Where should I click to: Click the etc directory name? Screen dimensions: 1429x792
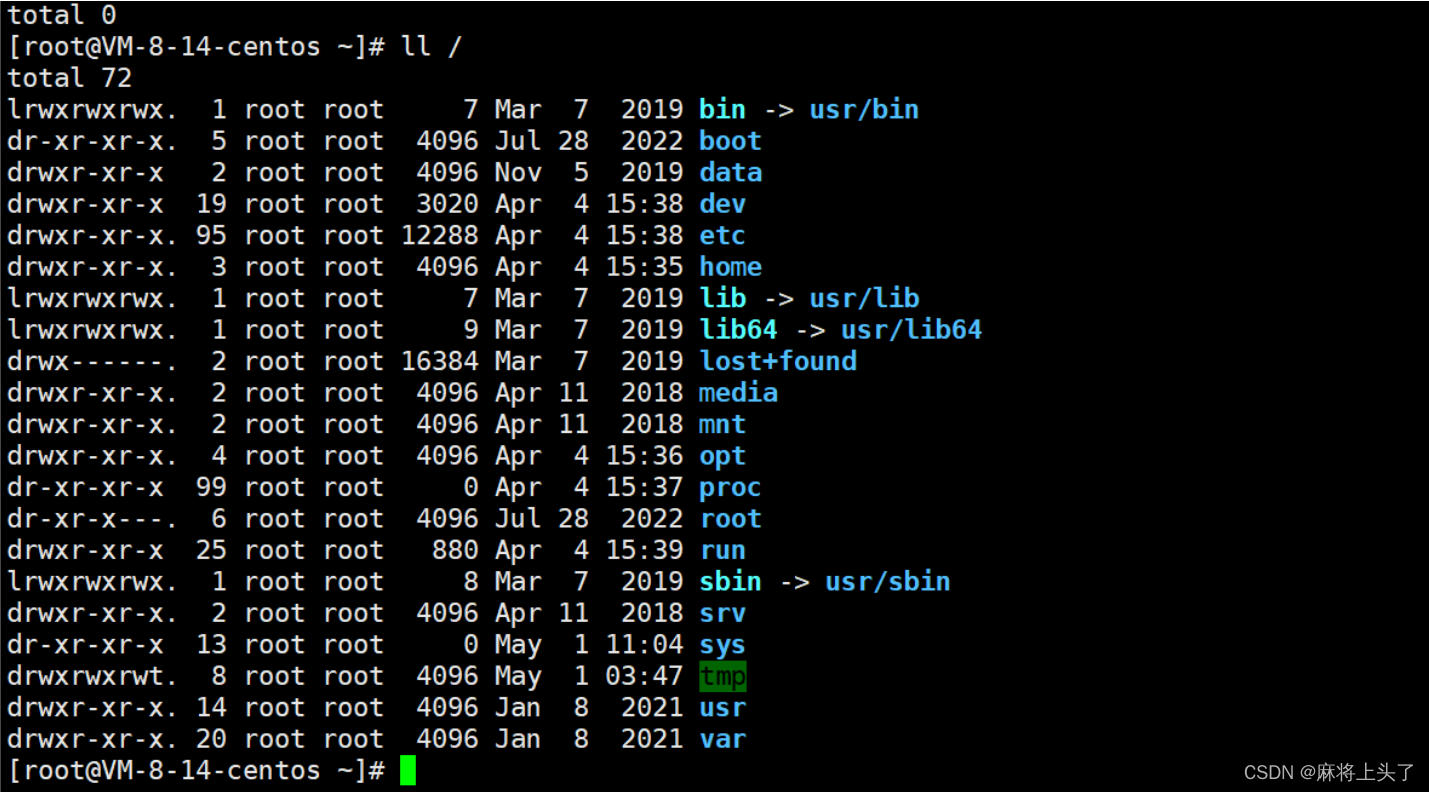point(722,235)
